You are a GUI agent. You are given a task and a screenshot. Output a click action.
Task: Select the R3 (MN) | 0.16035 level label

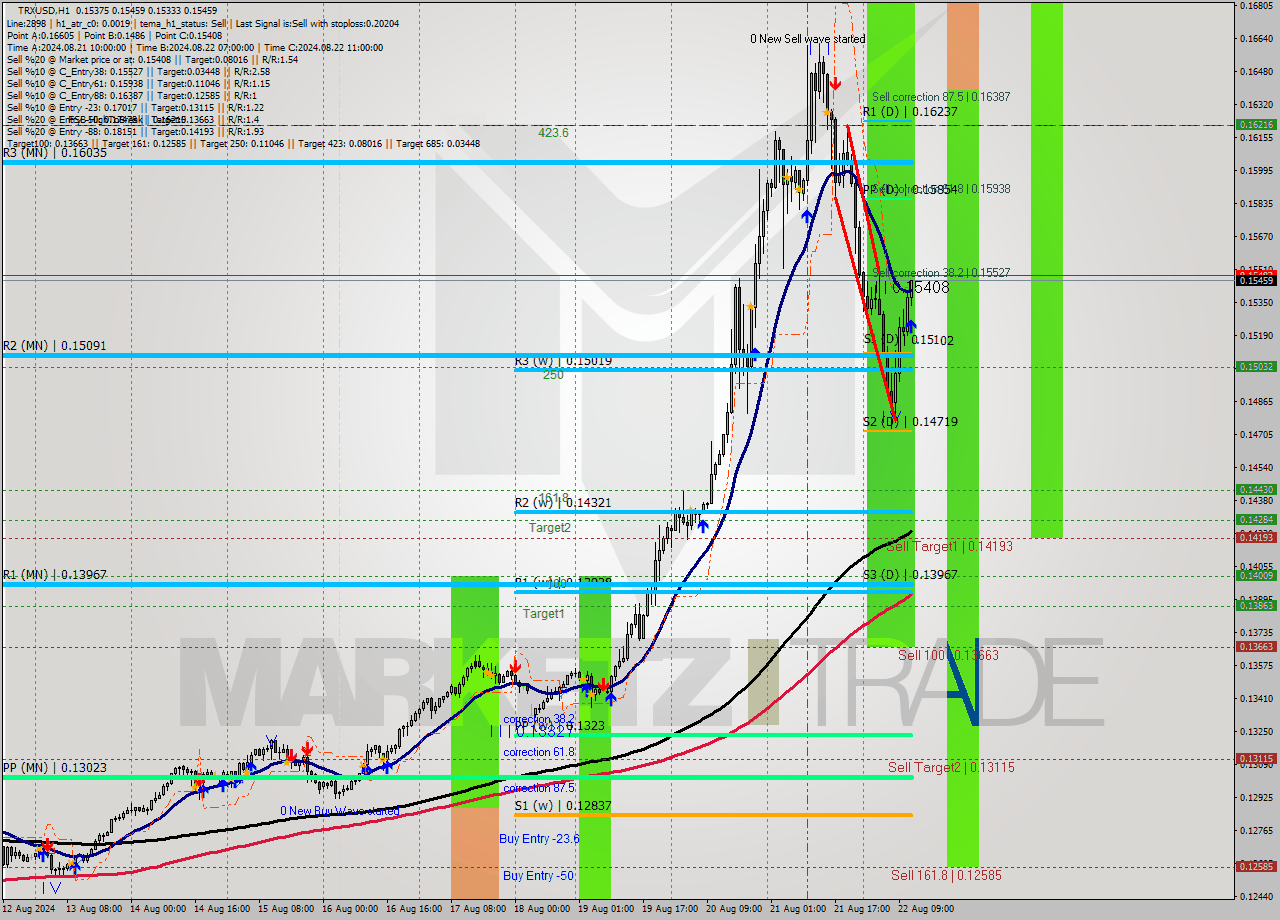[54, 153]
